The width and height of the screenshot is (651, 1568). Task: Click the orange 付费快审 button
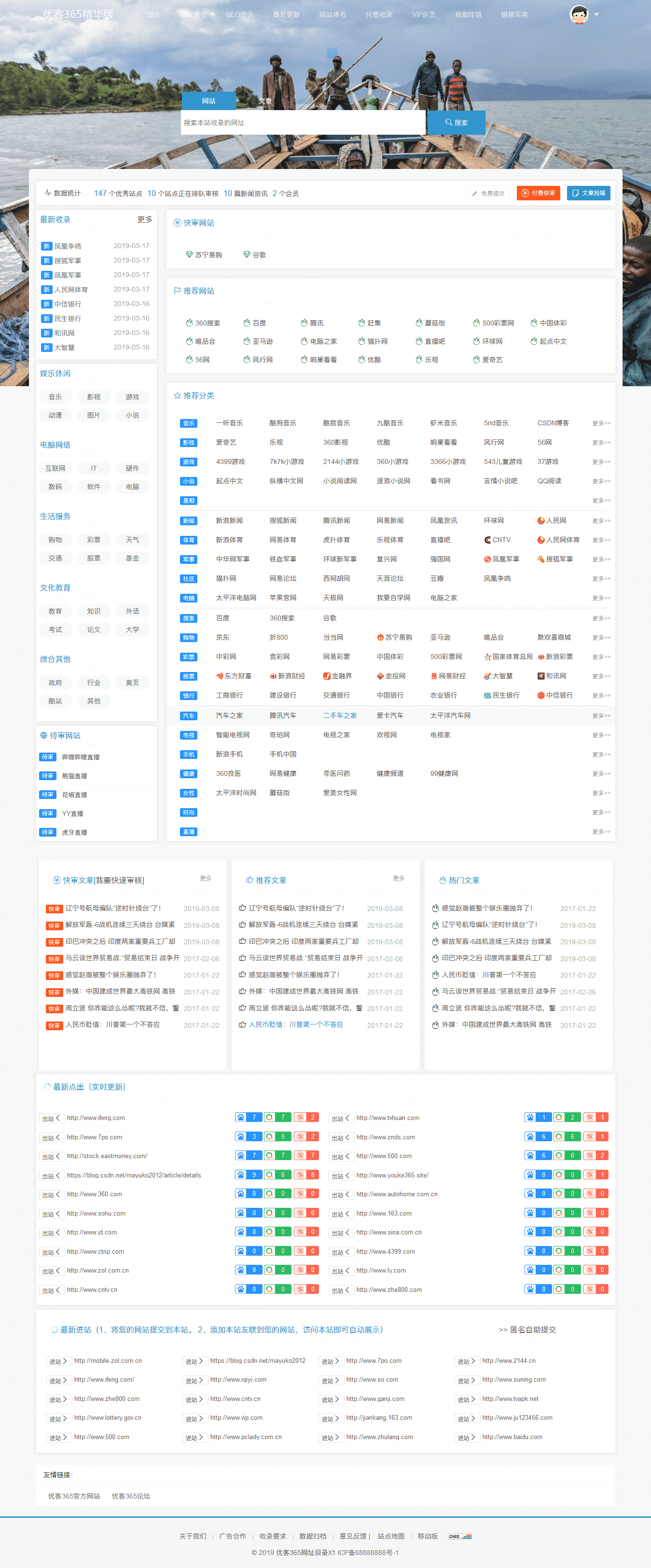click(539, 193)
